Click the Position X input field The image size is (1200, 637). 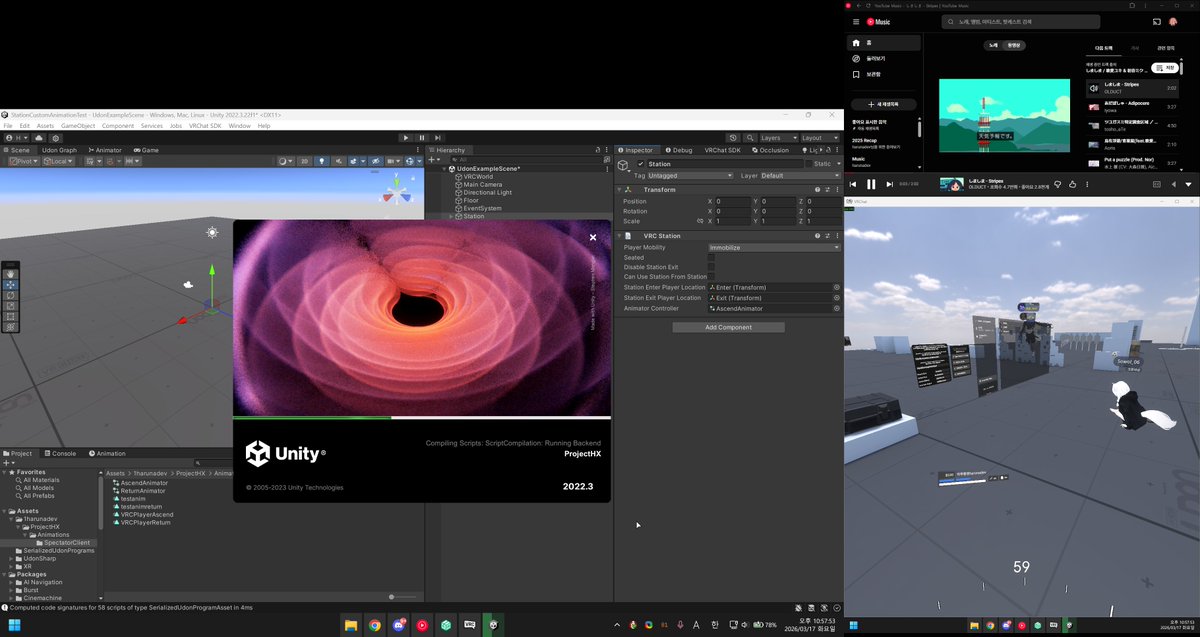point(734,201)
